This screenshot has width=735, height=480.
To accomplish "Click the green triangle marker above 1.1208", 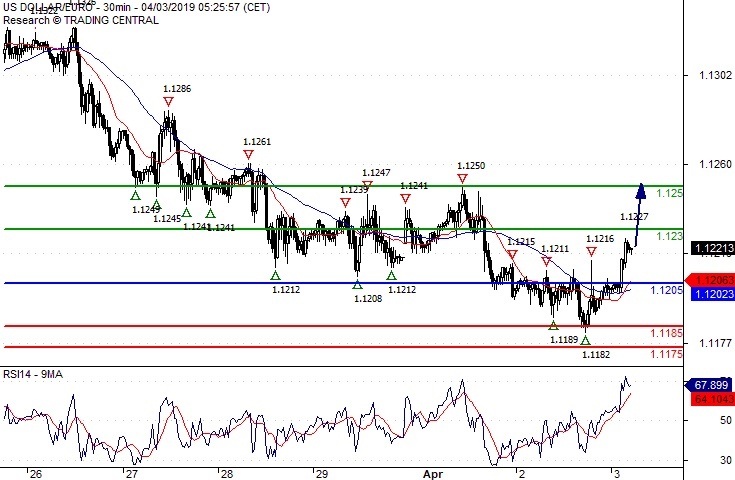I will [x=358, y=285].
